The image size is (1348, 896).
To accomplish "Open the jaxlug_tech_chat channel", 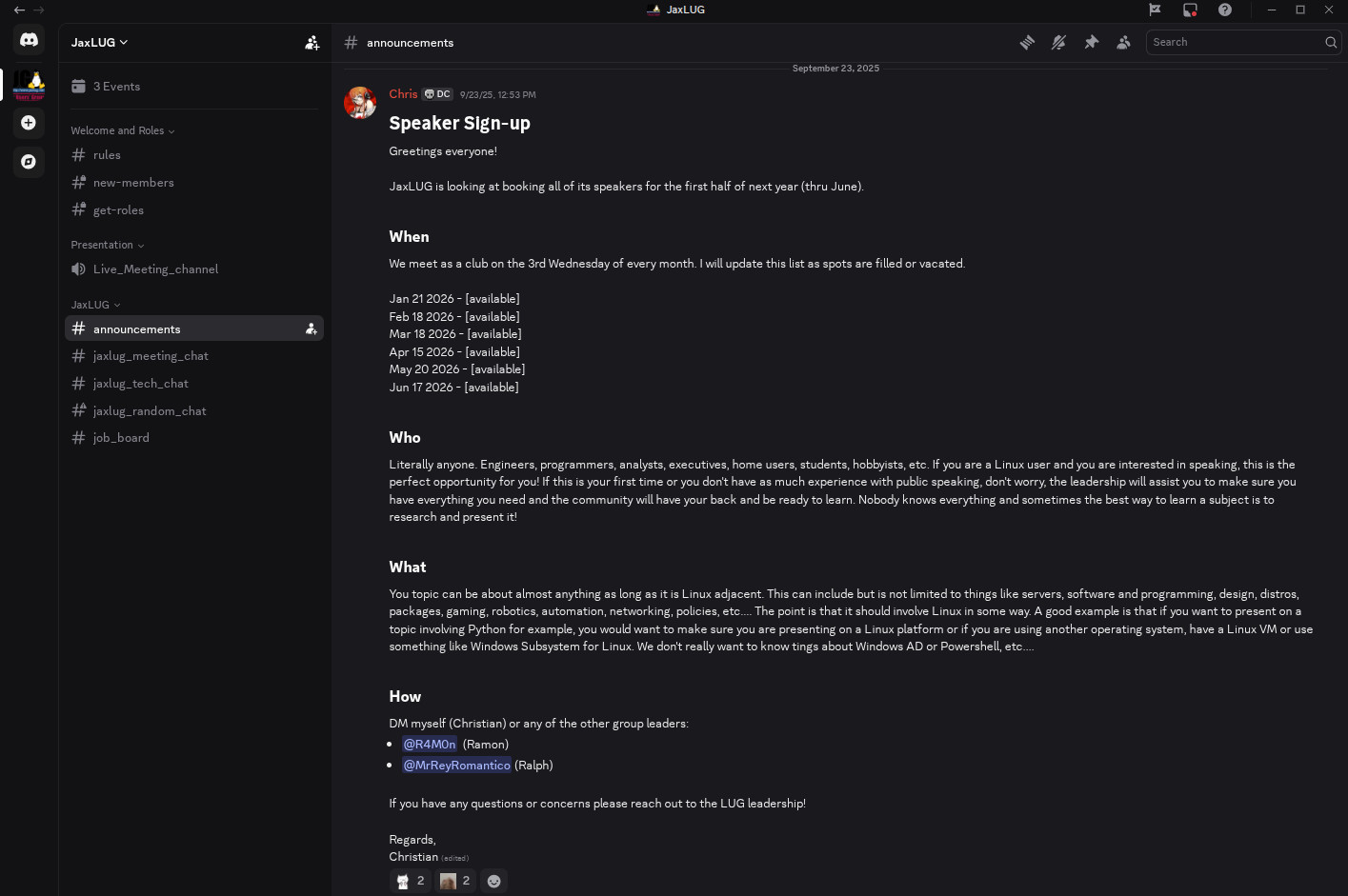I will point(140,384).
